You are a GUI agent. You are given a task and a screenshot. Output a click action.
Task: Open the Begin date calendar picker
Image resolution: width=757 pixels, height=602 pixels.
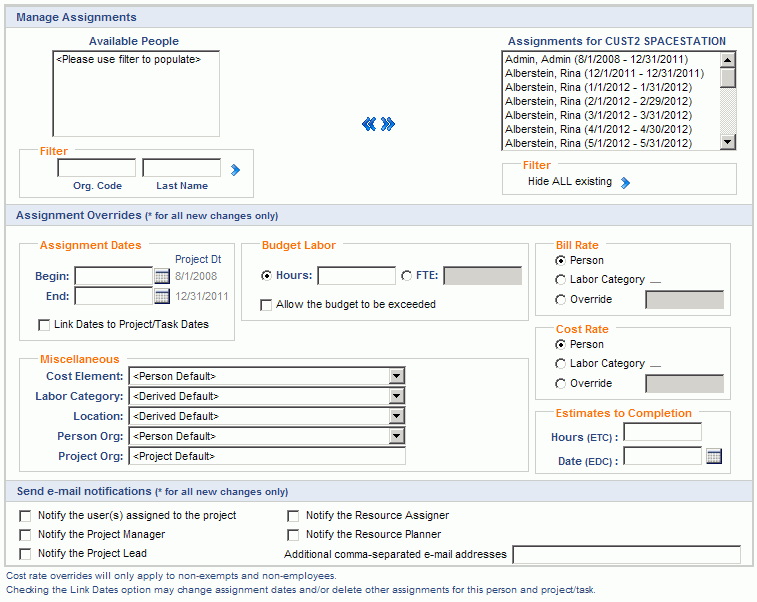click(162, 276)
